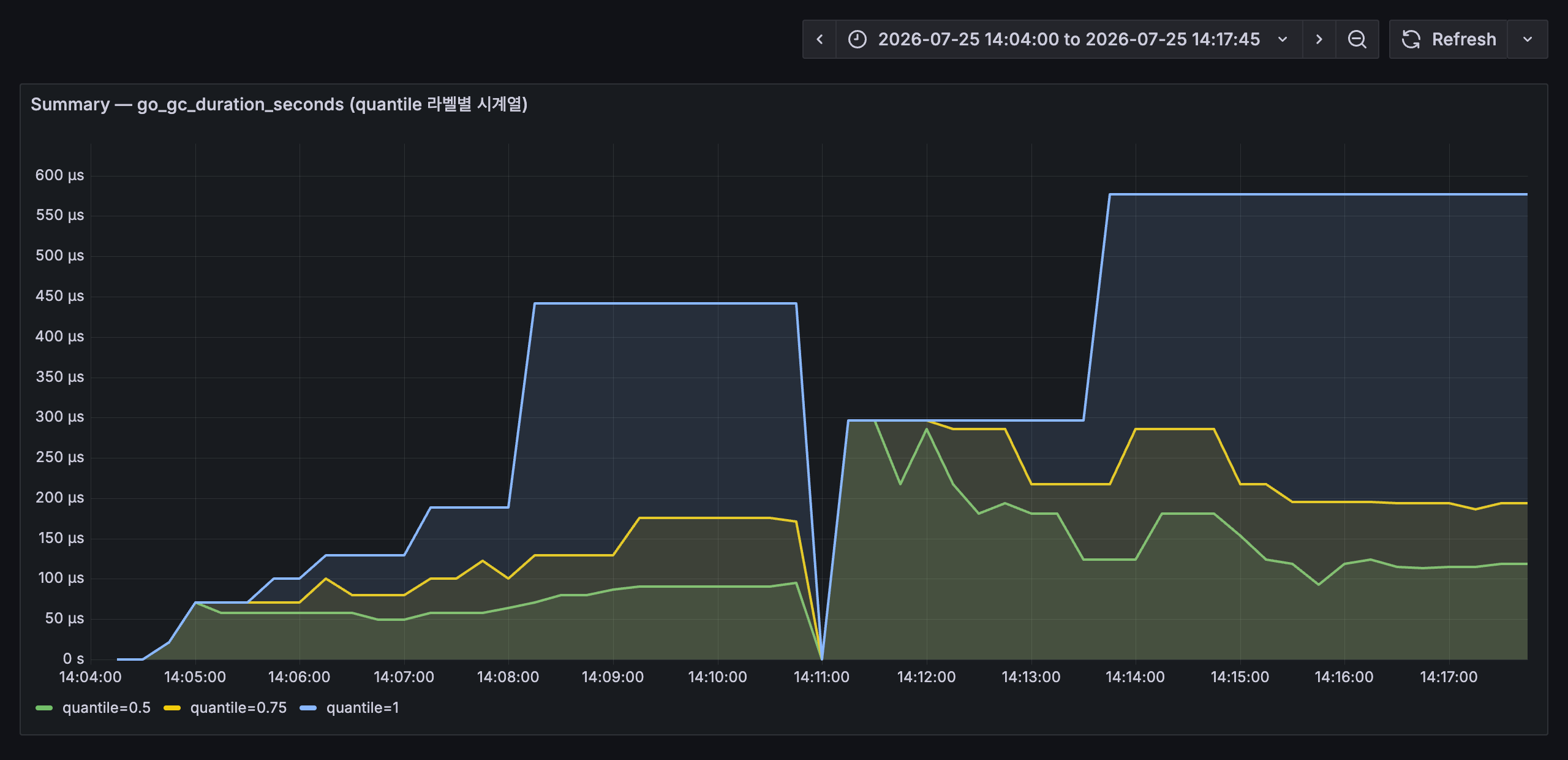Click the 14:11:00 x-axis label
Viewport: 1568px width, 760px height.
coord(821,677)
